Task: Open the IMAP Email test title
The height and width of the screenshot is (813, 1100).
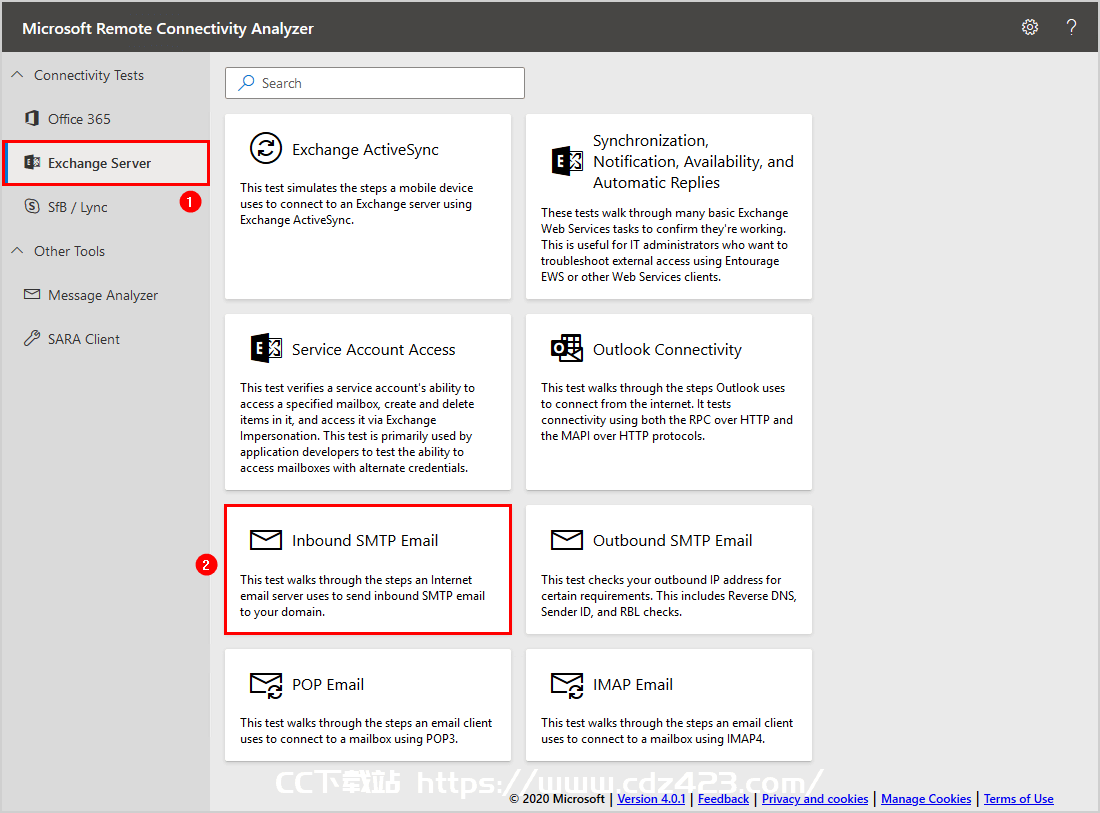Action: (x=633, y=685)
